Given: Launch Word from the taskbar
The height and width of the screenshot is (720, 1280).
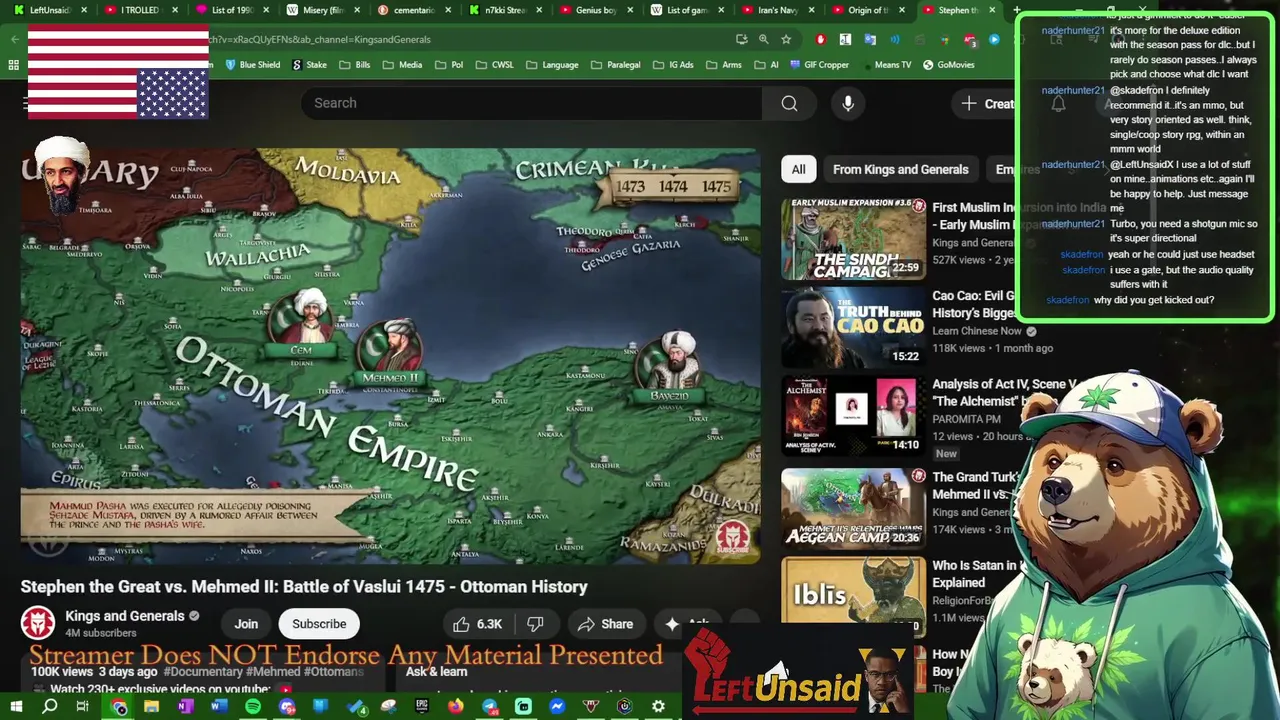Looking at the screenshot, I should 219,707.
